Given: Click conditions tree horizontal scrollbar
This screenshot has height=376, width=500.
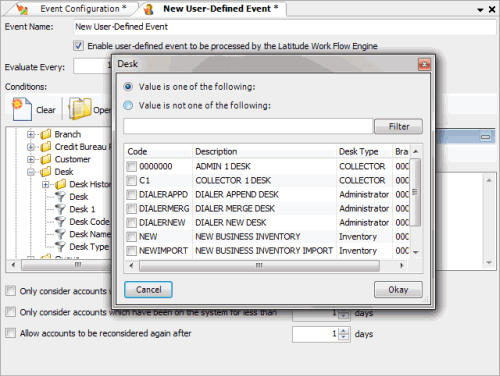Looking at the screenshot, I should [66, 265].
